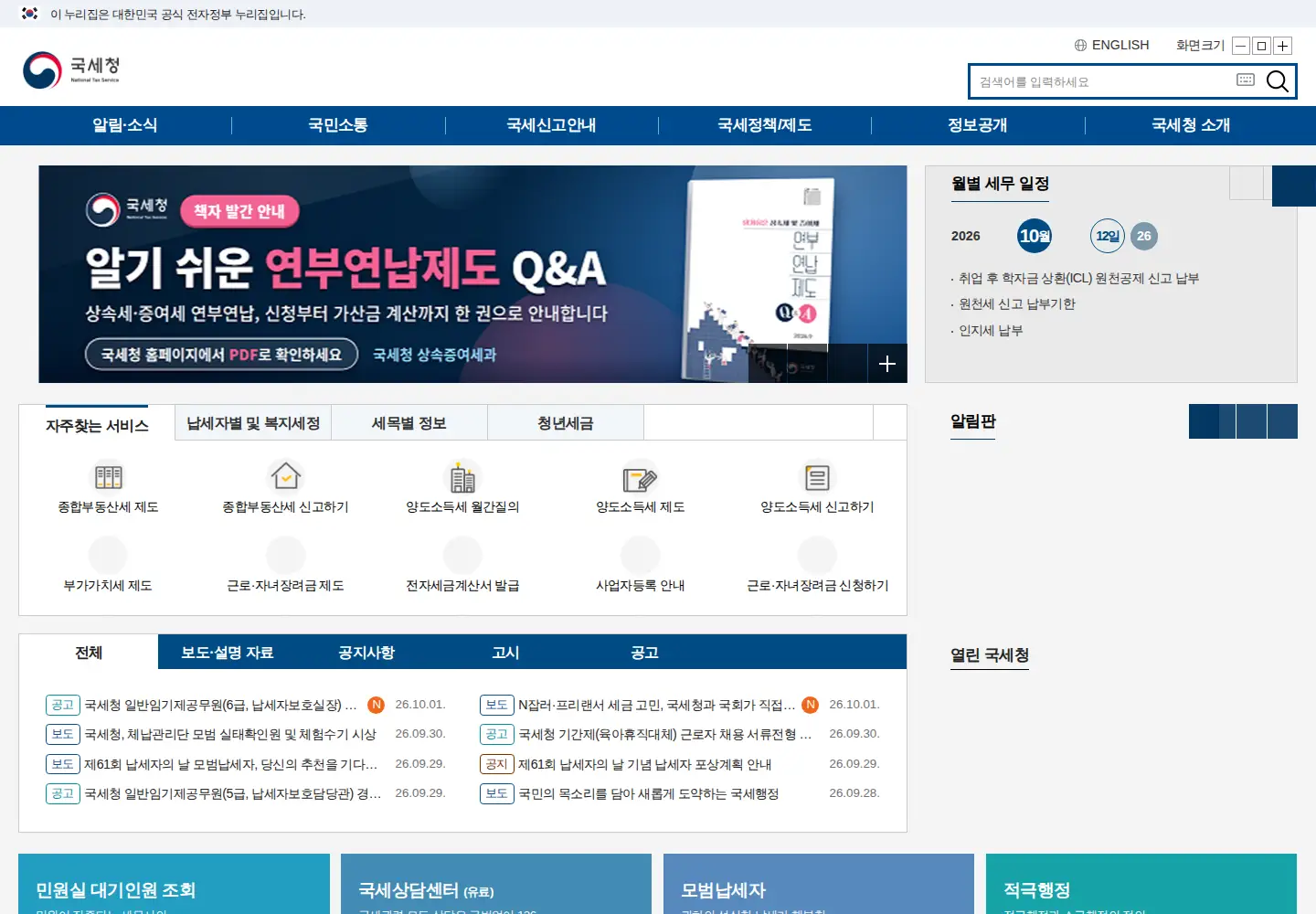Open the 정보공개 main menu
This screenshot has height=914, width=1316.
tap(978, 125)
